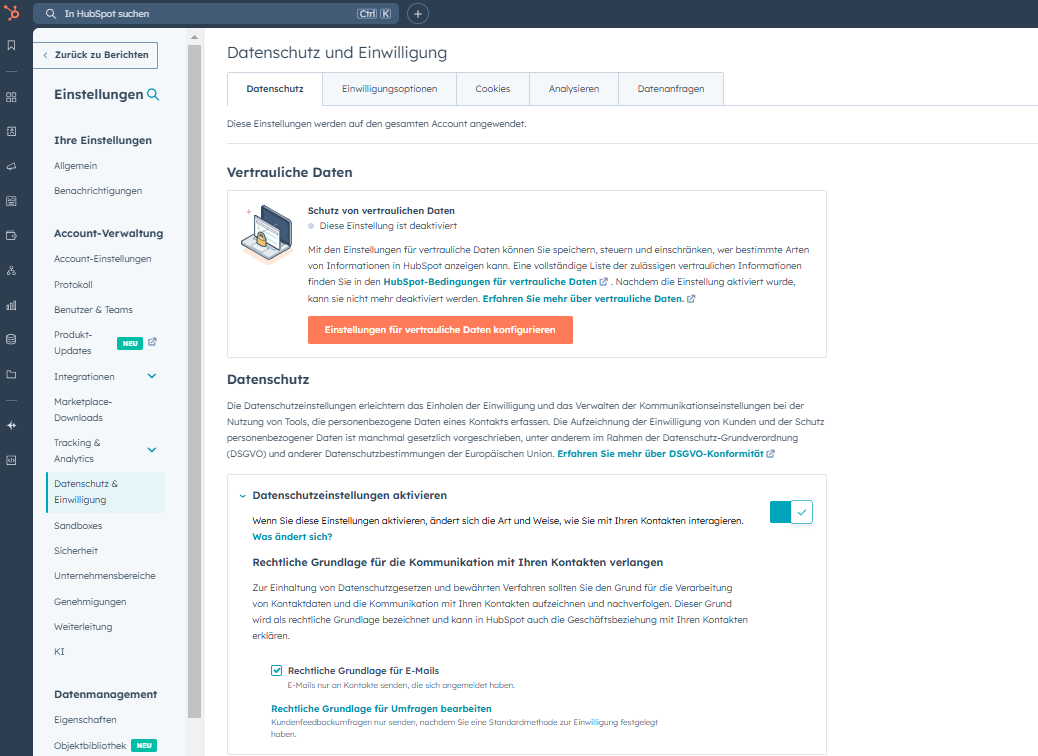Select the Datenschutz tab
This screenshot has width=1038, height=756.
click(275, 89)
